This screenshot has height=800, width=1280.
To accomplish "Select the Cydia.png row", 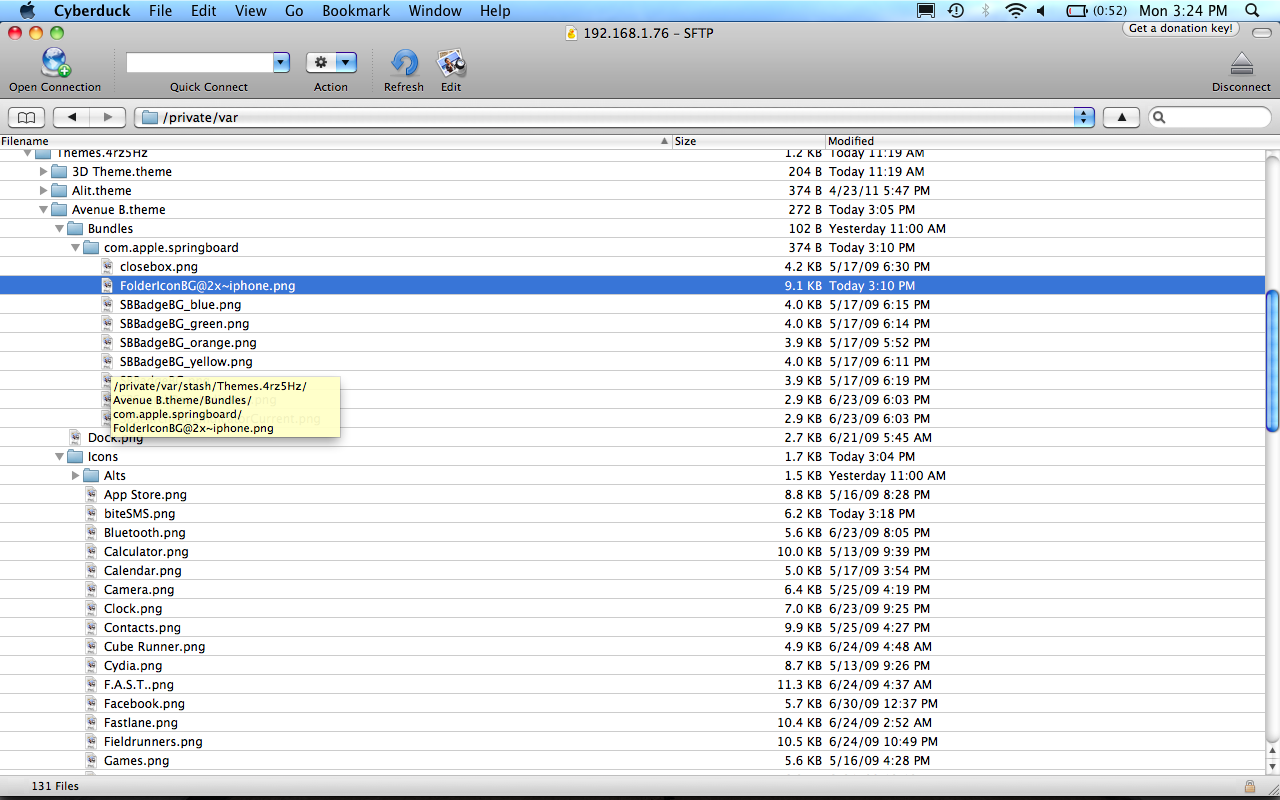I will coord(632,665).
